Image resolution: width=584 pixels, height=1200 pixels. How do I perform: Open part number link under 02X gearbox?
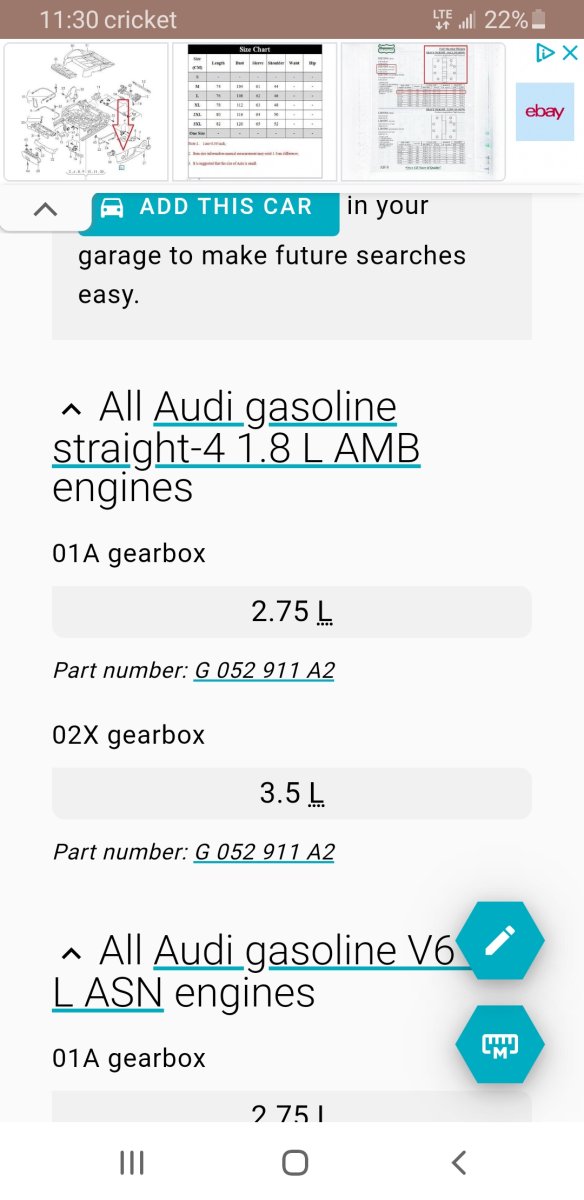(264, 852)
